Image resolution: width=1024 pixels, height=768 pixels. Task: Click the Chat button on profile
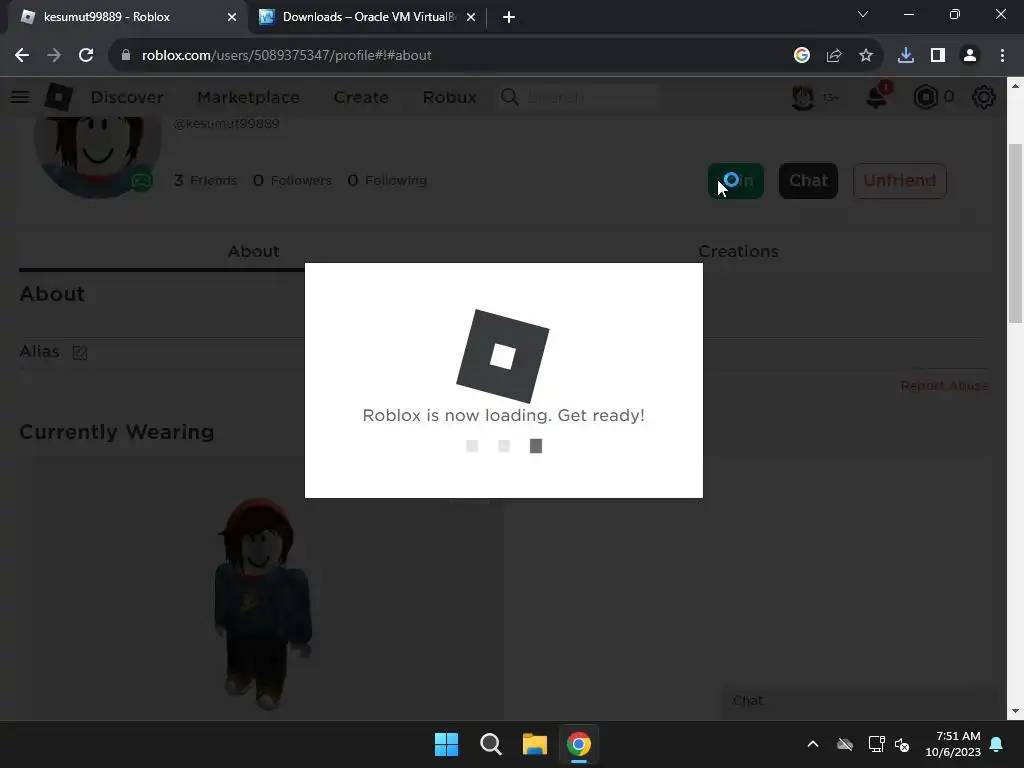point(808,181)
